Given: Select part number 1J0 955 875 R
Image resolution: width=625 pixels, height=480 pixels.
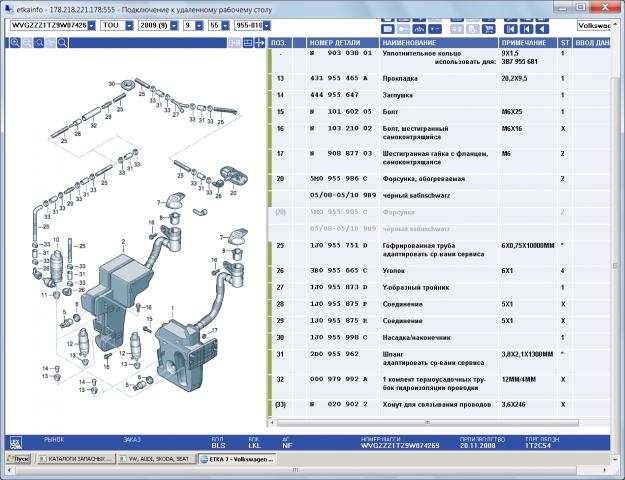Looking at the screenshot, I should (x=339, y=321).
